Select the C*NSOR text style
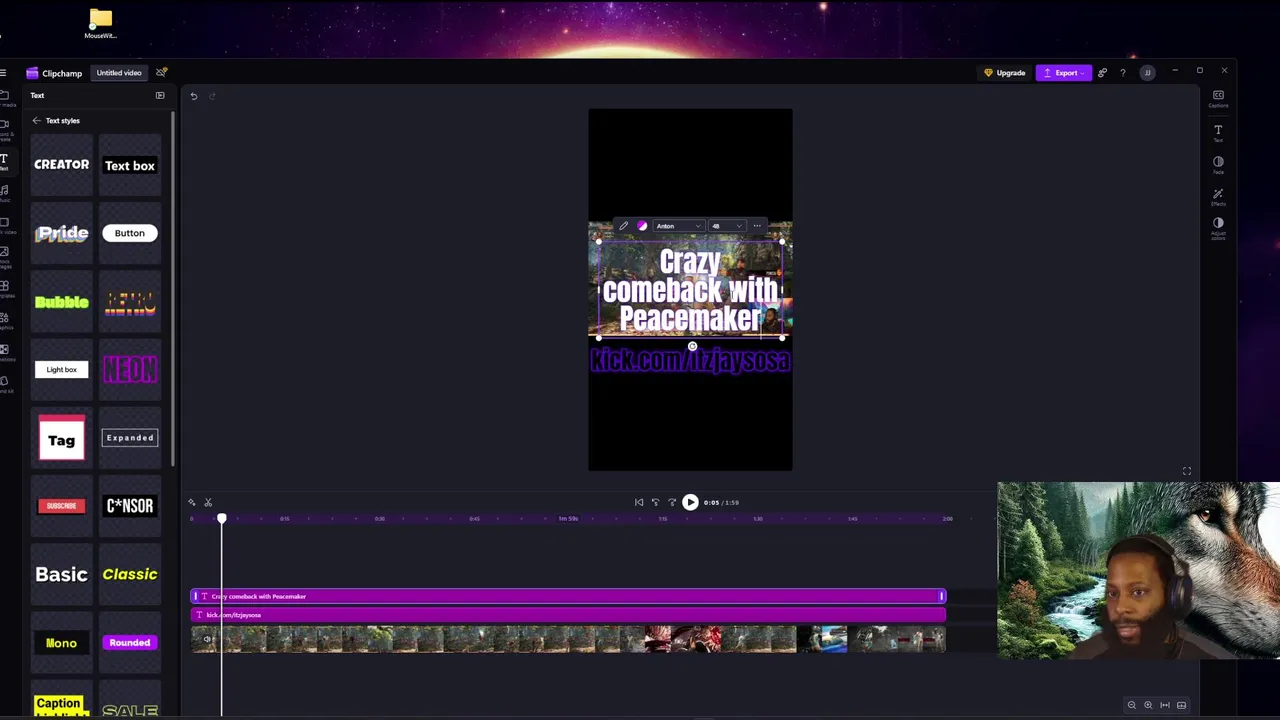Image resolution: width=1280 pixels, height=720 pixels. click(x=130, y=506)
